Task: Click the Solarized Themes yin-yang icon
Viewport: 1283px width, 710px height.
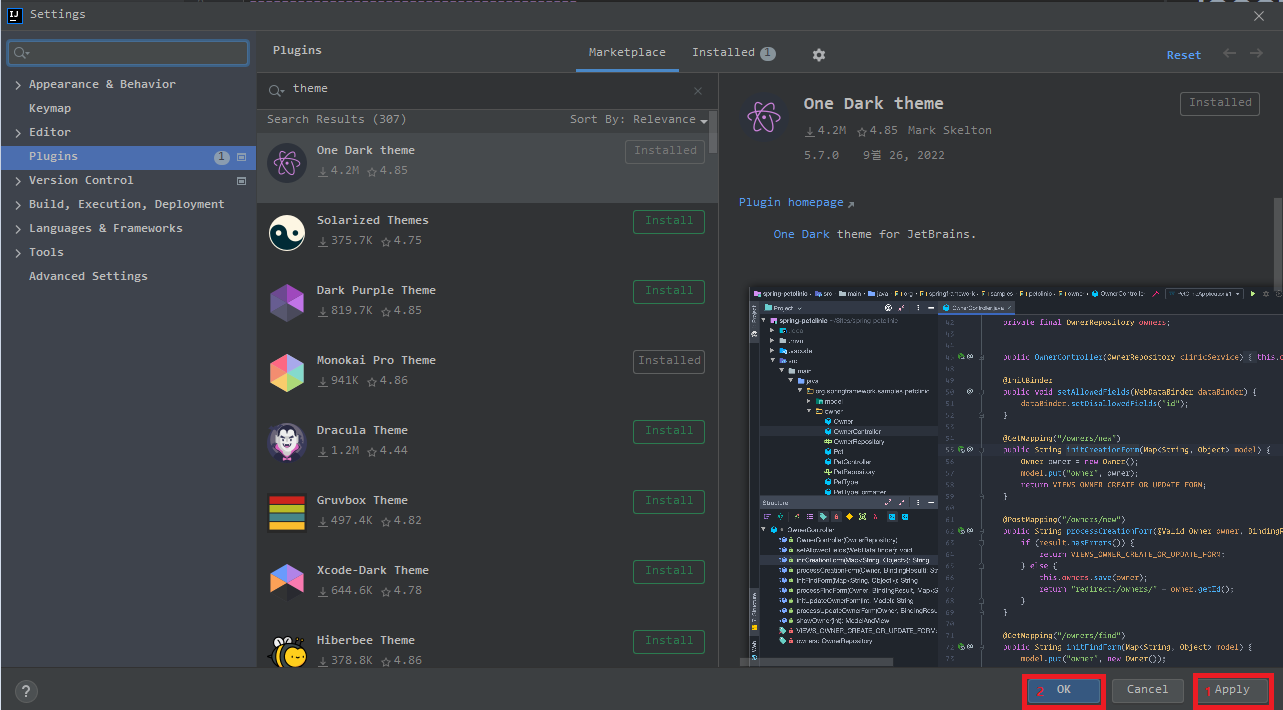Action: [x=287, y=232]
